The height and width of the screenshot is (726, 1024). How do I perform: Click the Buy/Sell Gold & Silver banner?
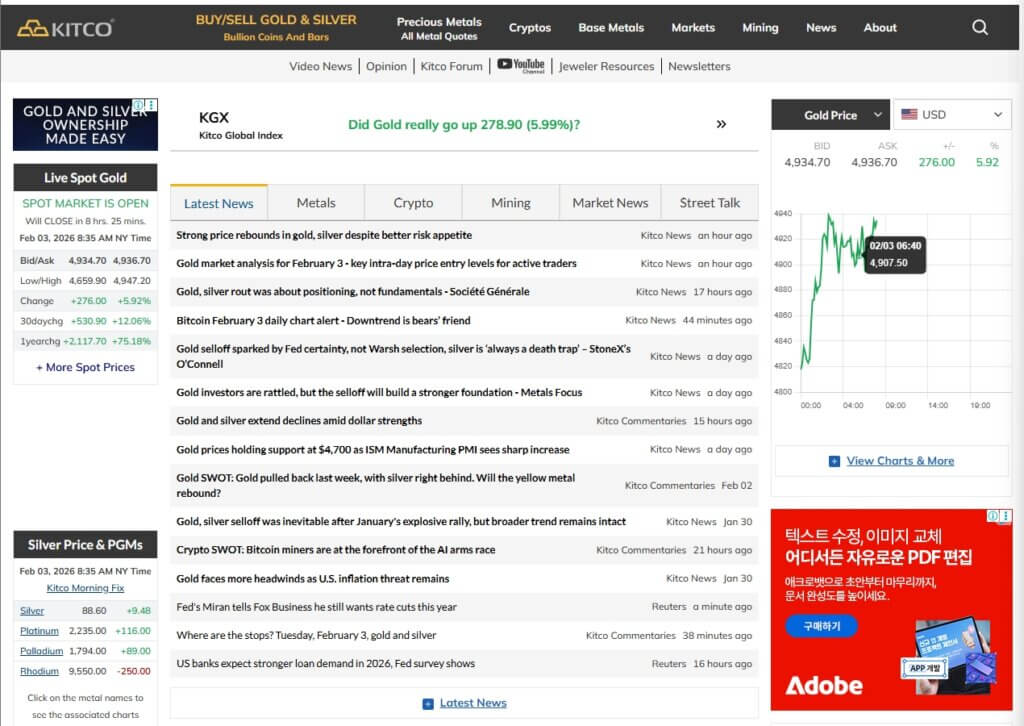pyautogui.click(x=276, y=28)
